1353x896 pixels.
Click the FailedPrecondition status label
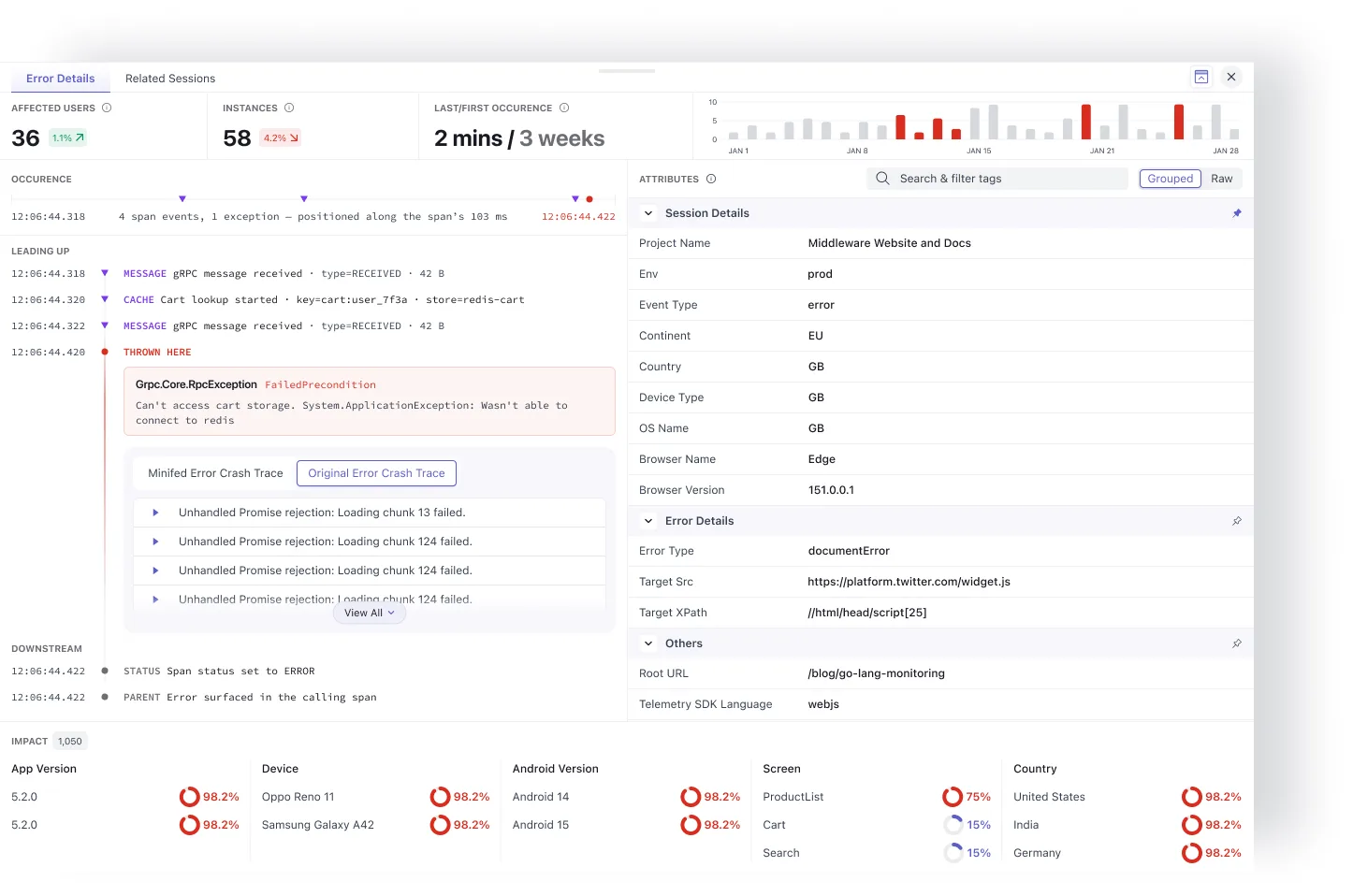click(320, 384)
